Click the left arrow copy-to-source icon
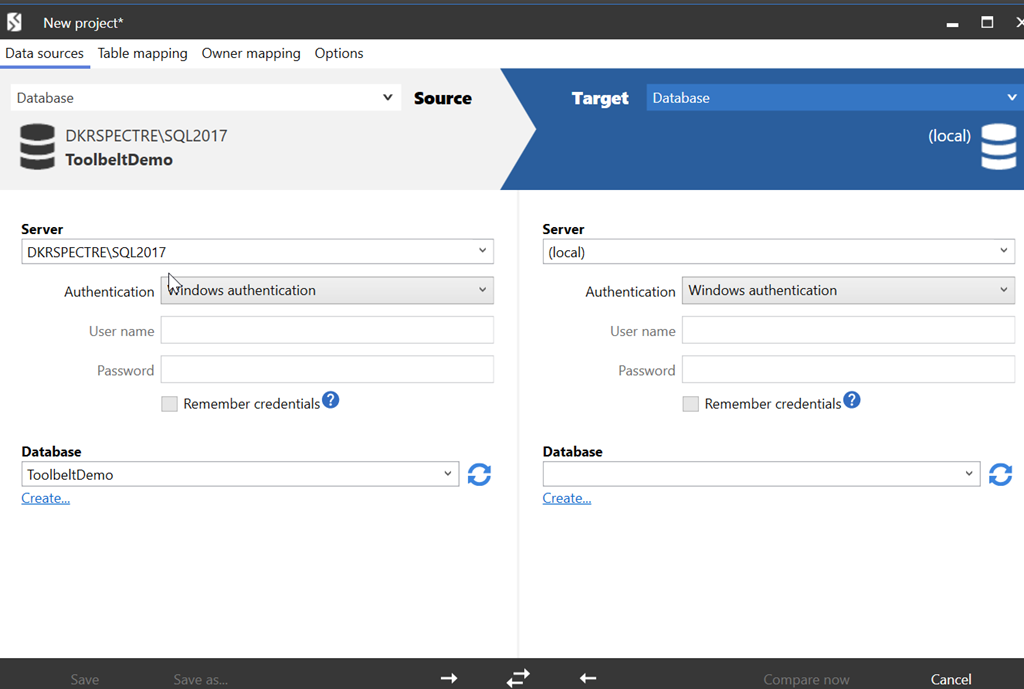Viewport: 1024px width, 689px height. click(588, 679)
